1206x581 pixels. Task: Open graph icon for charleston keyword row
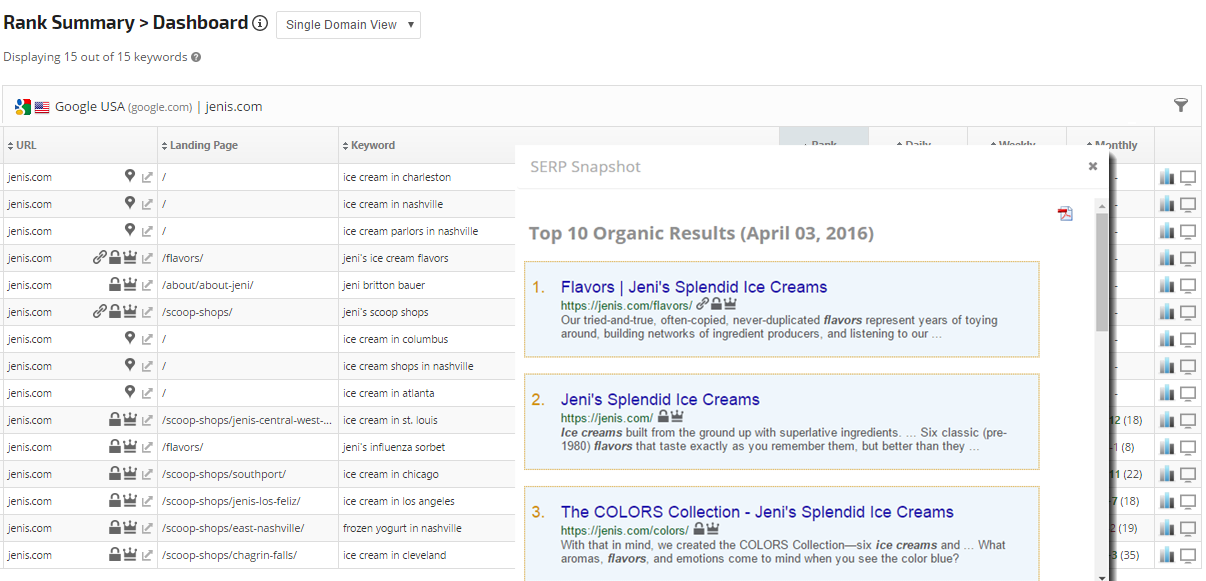[1167, 177]
